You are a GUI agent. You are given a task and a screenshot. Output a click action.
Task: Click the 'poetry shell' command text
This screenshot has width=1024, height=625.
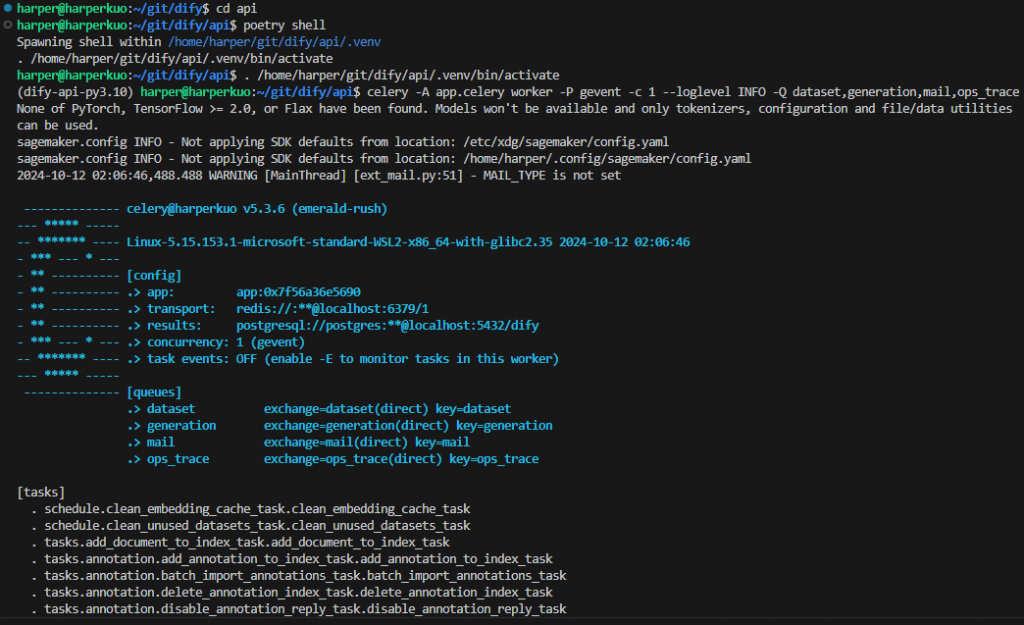[x=284, y=25]
